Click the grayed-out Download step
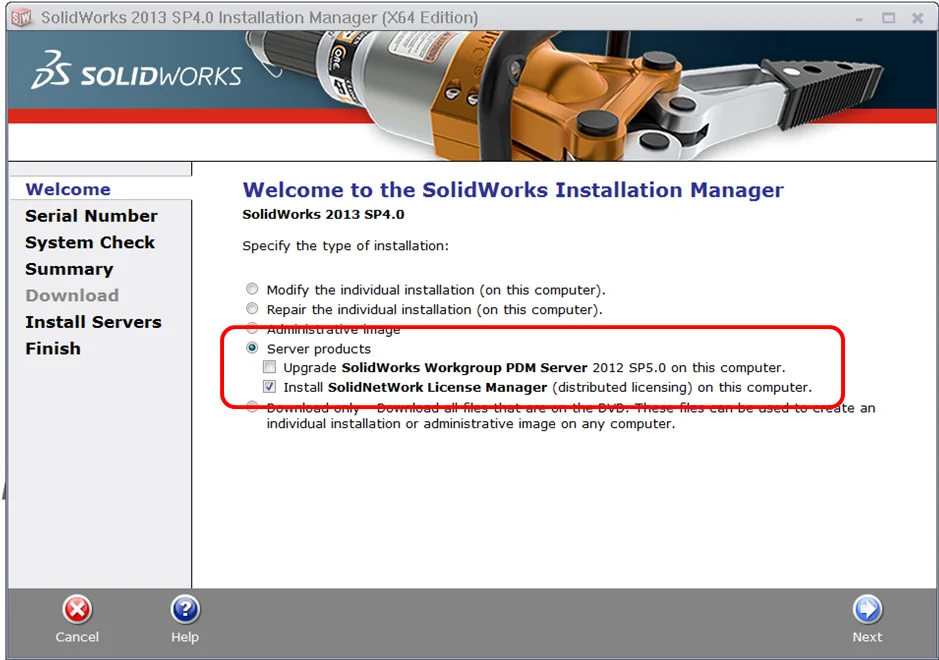 [x=71, y=295]
